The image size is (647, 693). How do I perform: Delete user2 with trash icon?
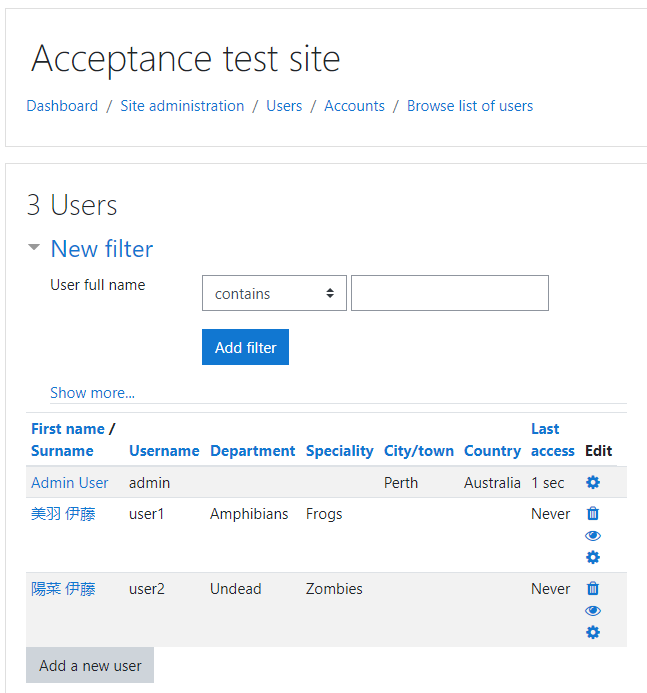593,589
